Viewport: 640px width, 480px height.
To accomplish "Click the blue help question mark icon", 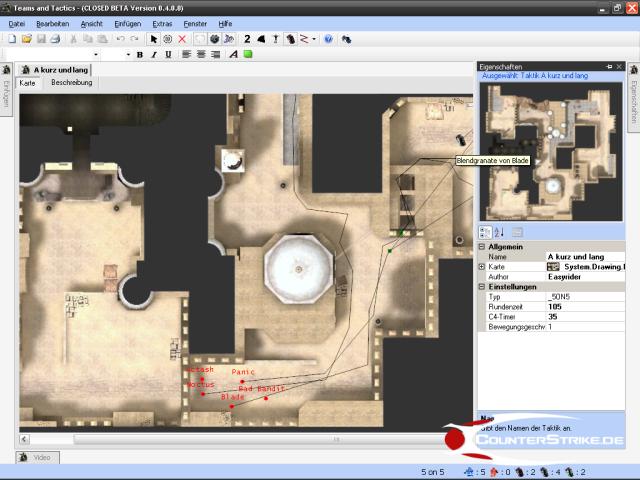I will [328, 39].
